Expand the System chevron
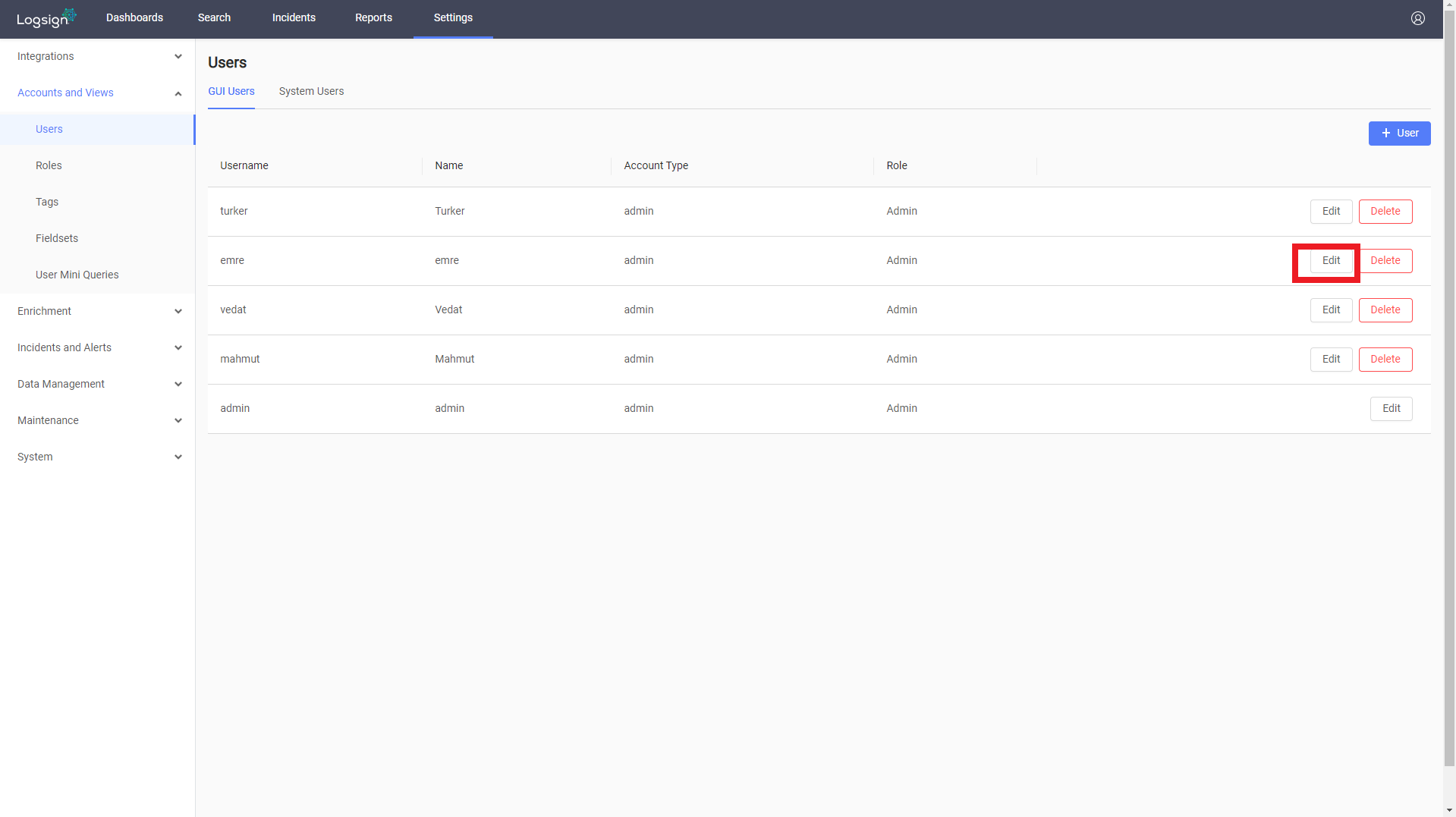 point(178,457)
